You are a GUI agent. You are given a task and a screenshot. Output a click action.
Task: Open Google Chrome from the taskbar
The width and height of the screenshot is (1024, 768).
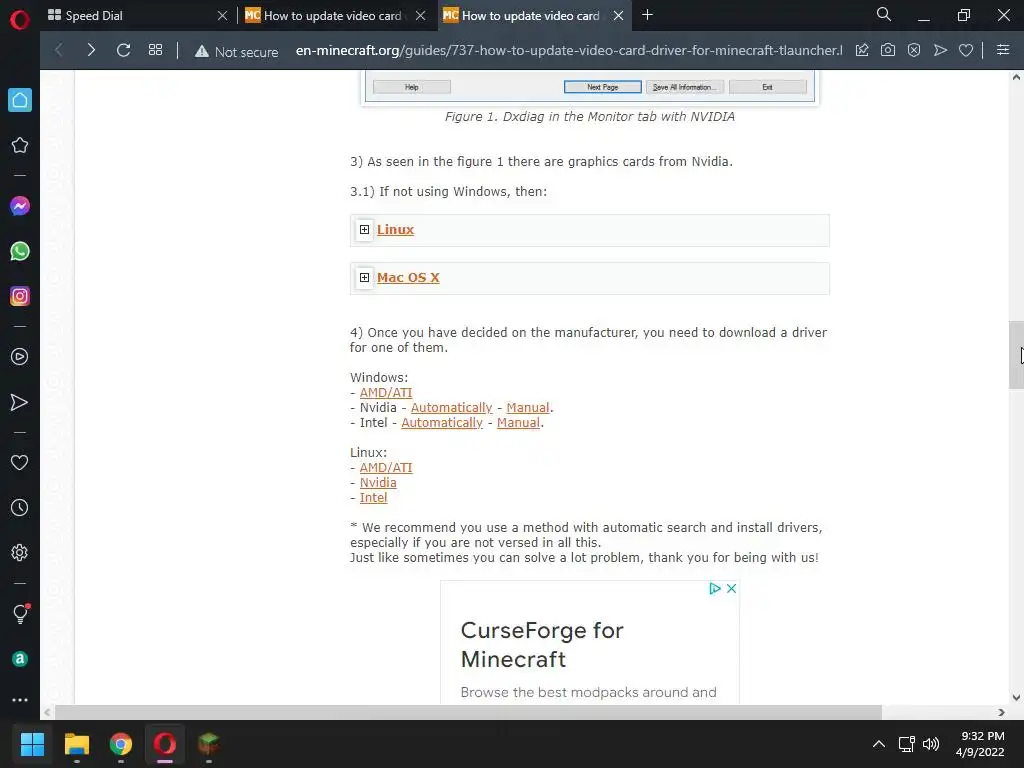click(x=121, y=744)
